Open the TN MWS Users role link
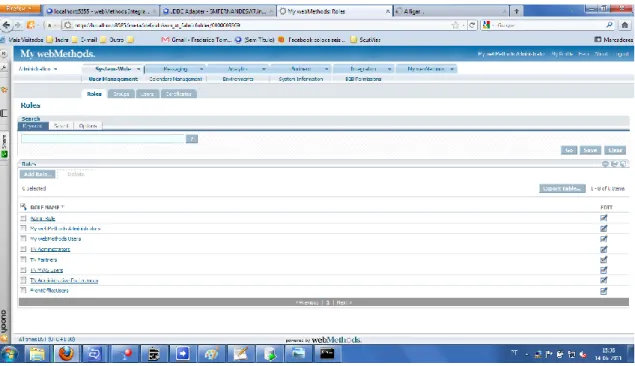This screenshot has height=366, width=635. pos(47,270)
